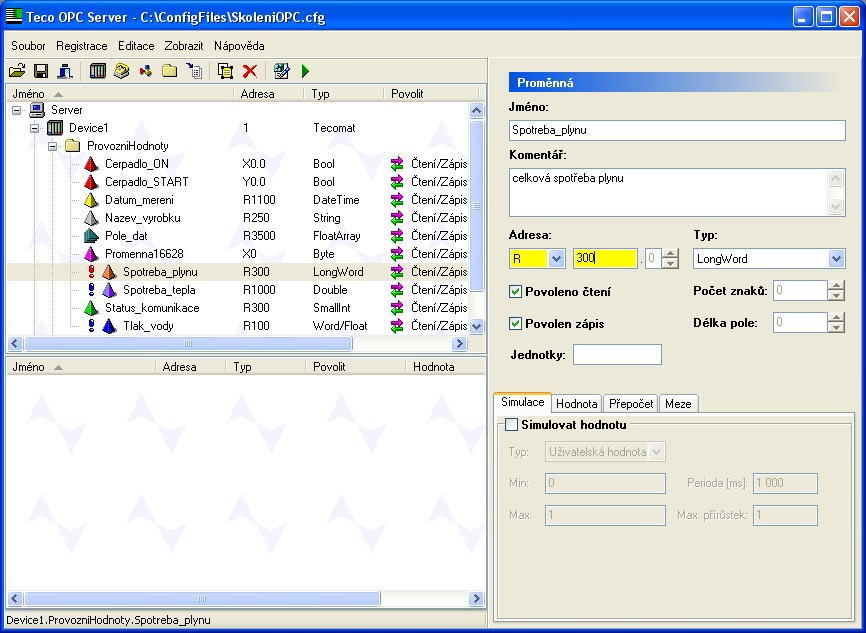The height and width of the screenshot is (633, 866).
Task: Open the Zobrazit menu
Action: [184, 46]
